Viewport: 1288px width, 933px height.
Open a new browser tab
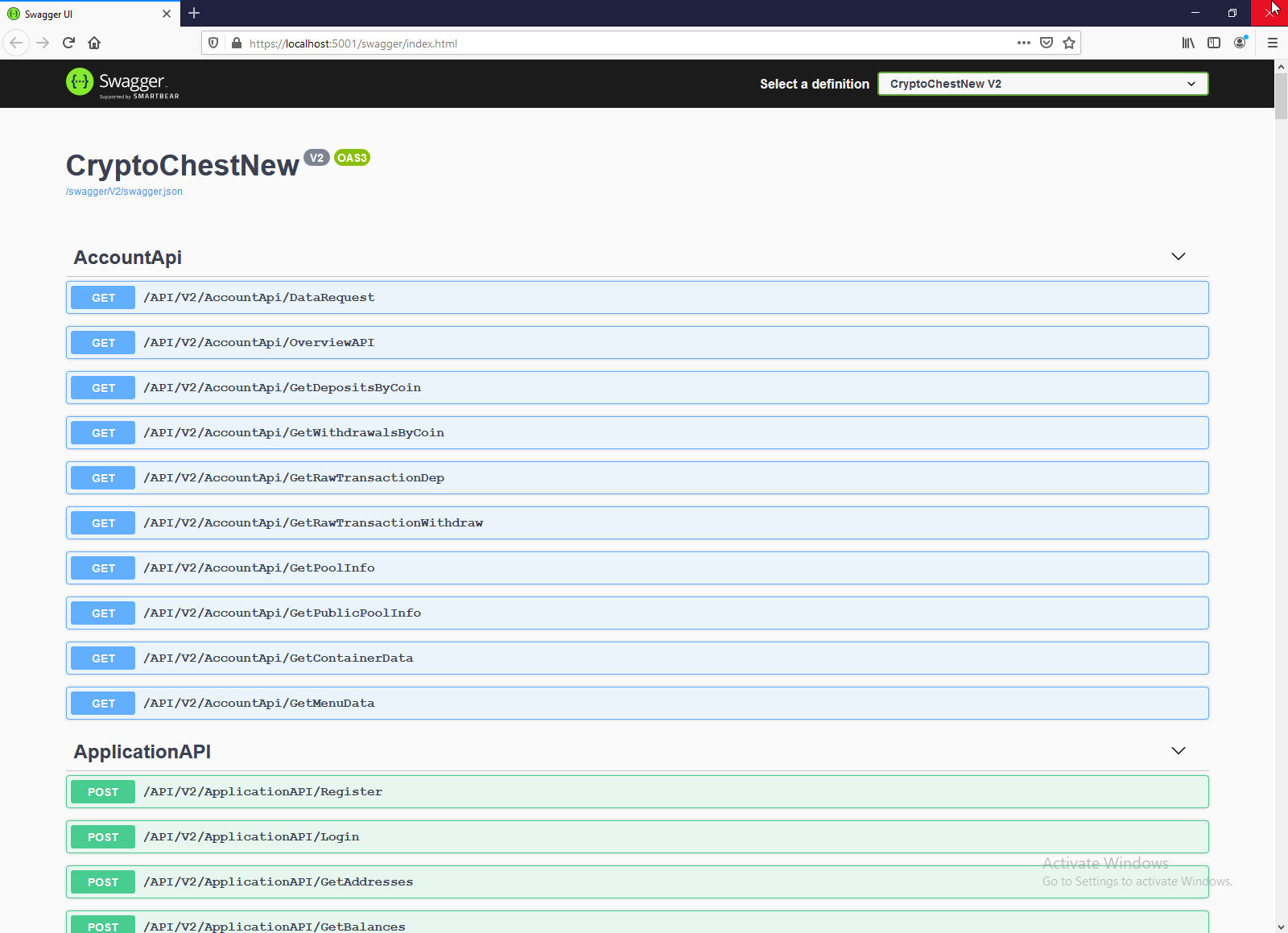(x=194, y=13)
